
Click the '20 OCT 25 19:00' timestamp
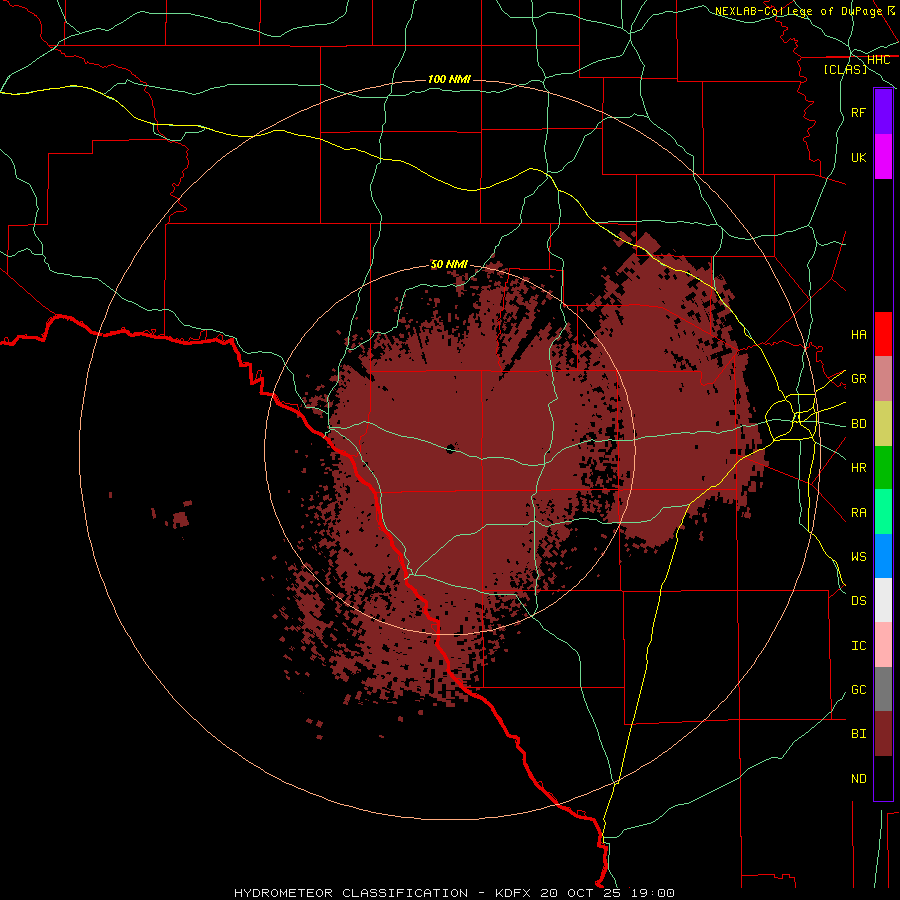(x=607, y=893)
